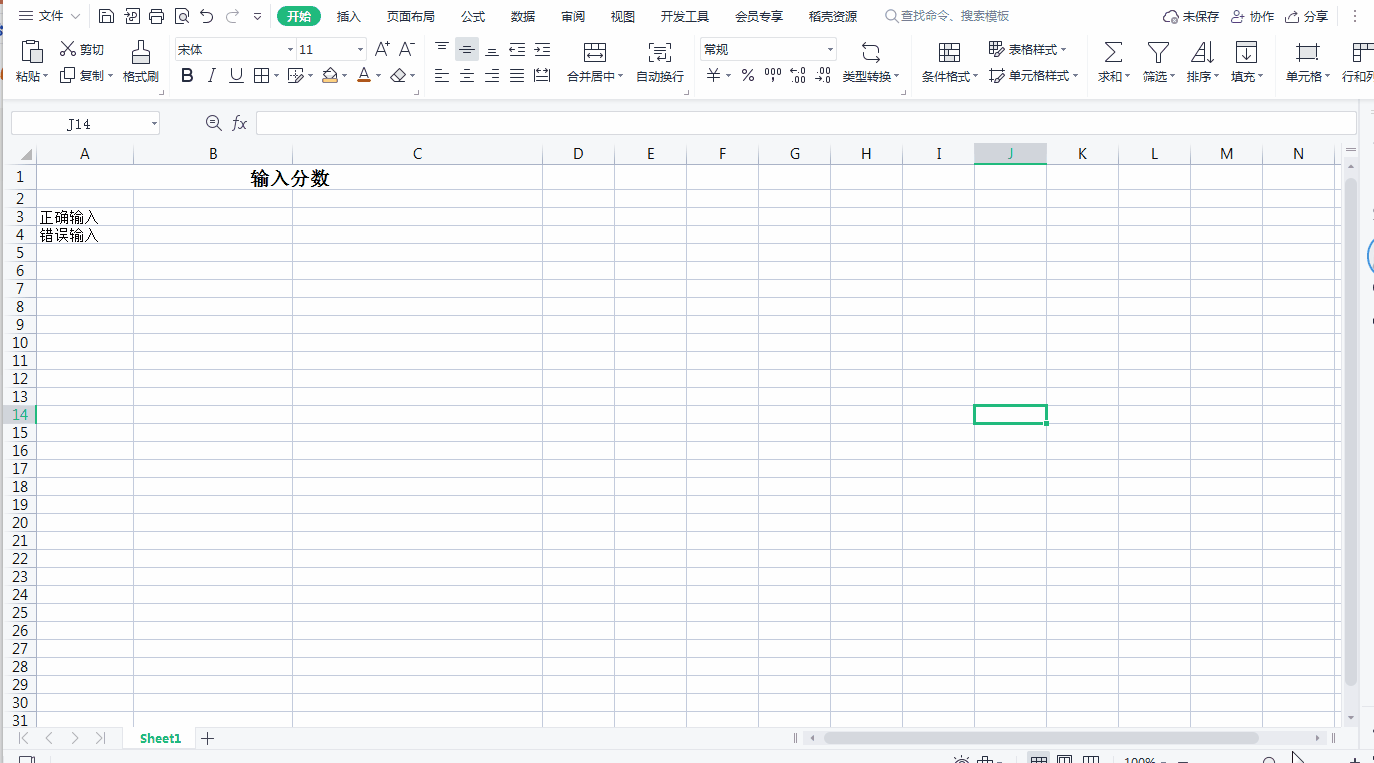Click the Merge and Center (合并居中) icon

(595, 52)
